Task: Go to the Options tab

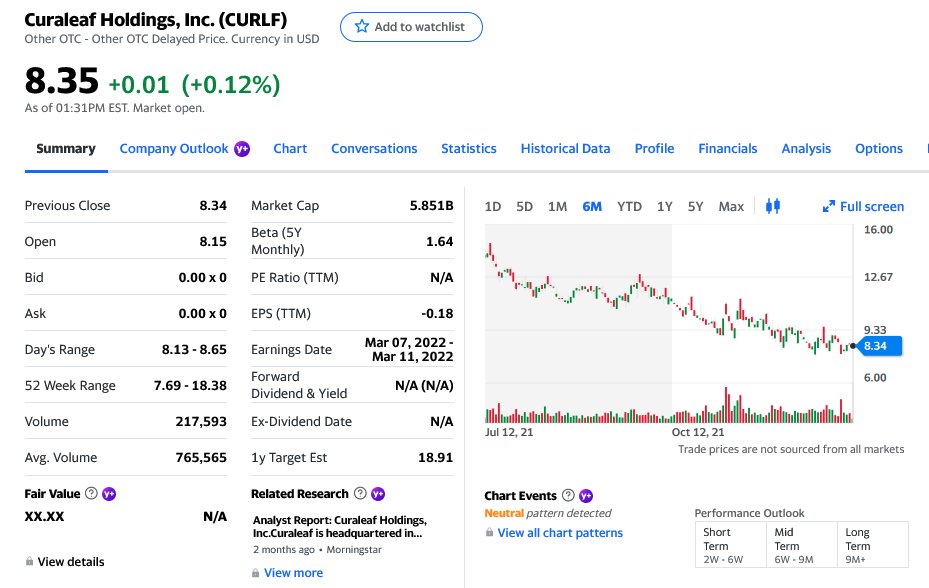Action: coord(879,149)
